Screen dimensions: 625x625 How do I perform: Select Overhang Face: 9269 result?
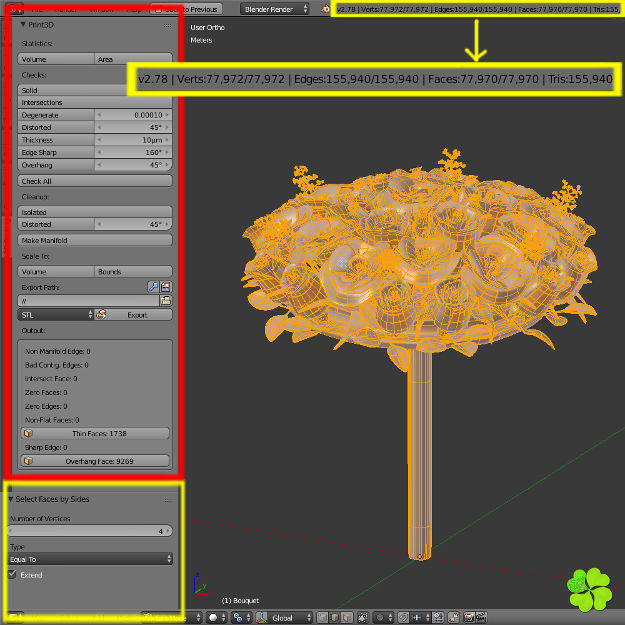[95, 461]
